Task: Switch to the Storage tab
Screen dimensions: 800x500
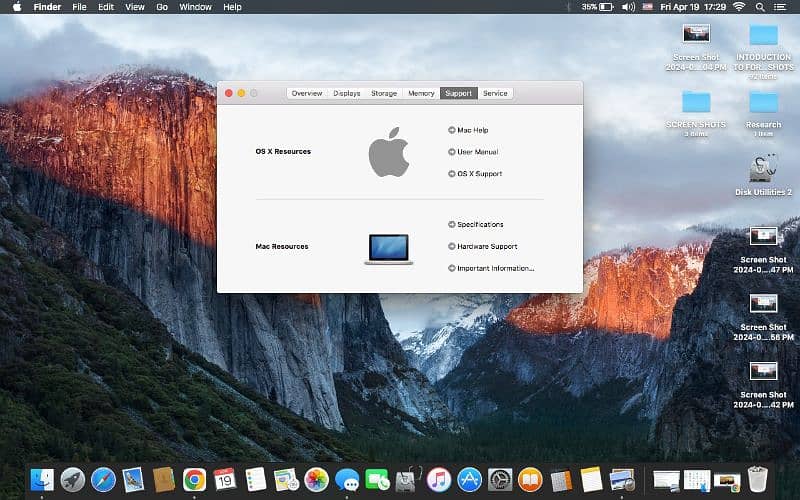Action: pos(384,93)
